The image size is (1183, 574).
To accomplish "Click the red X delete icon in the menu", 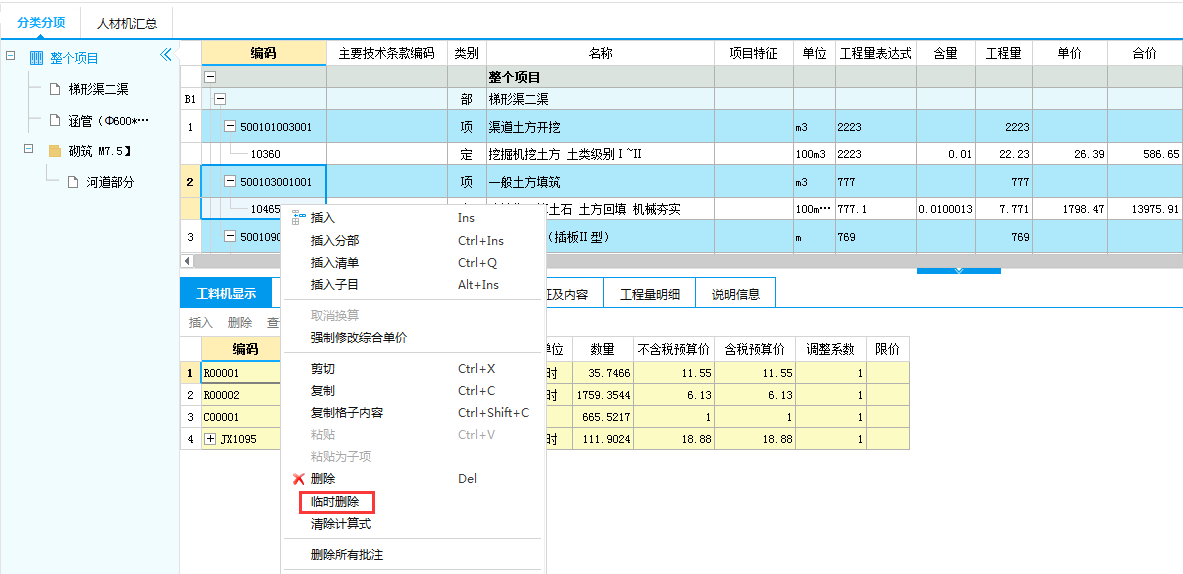I will point(298,479).
